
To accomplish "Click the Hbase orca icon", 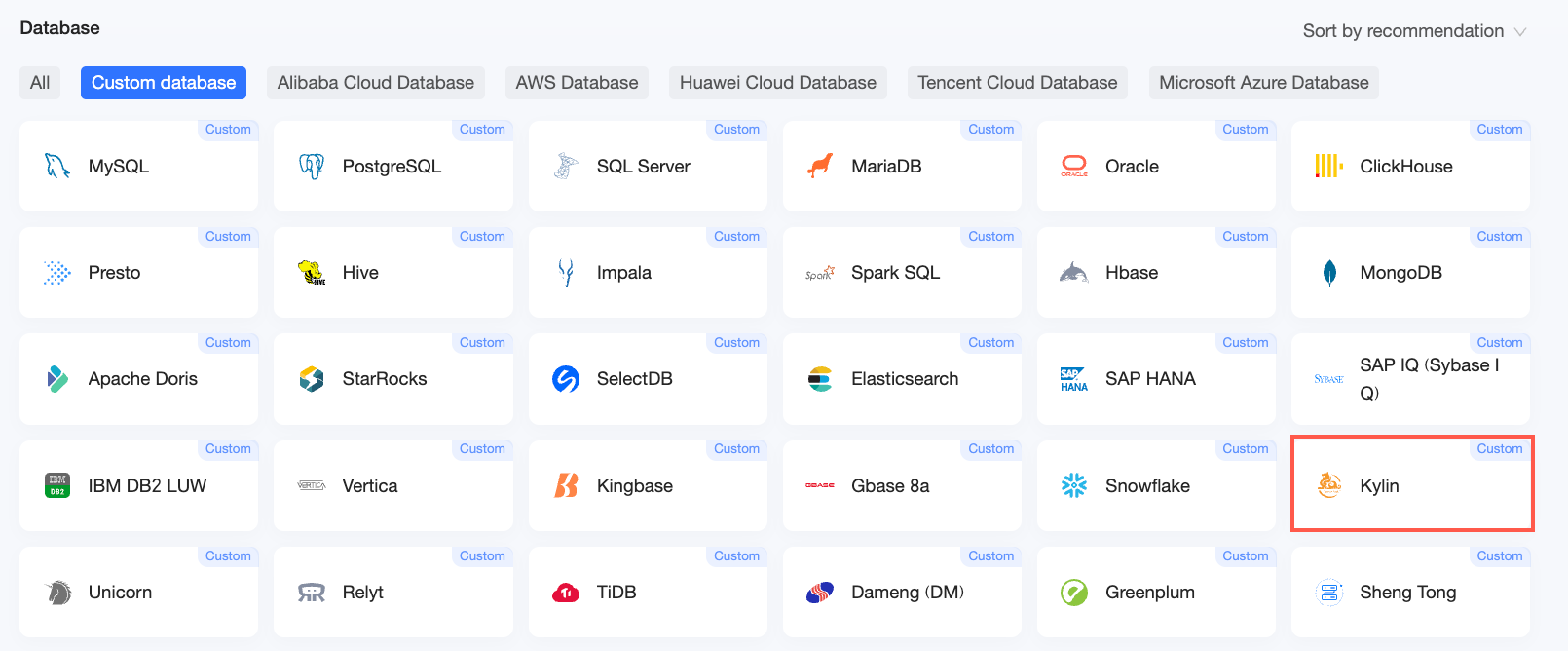I will pos(1074,273).
